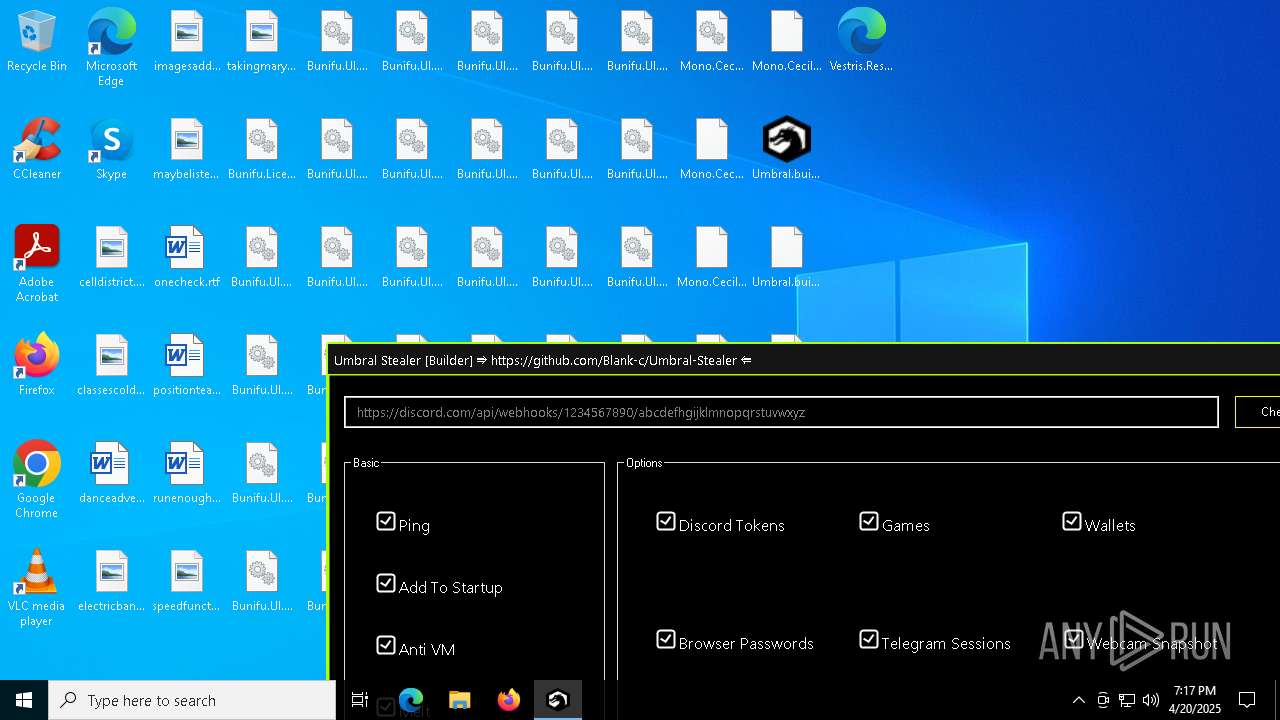The width and height of the screenshot is (1280, 720).
Task: Open Task View from the taskbar
Action: [x=360, y=700]
